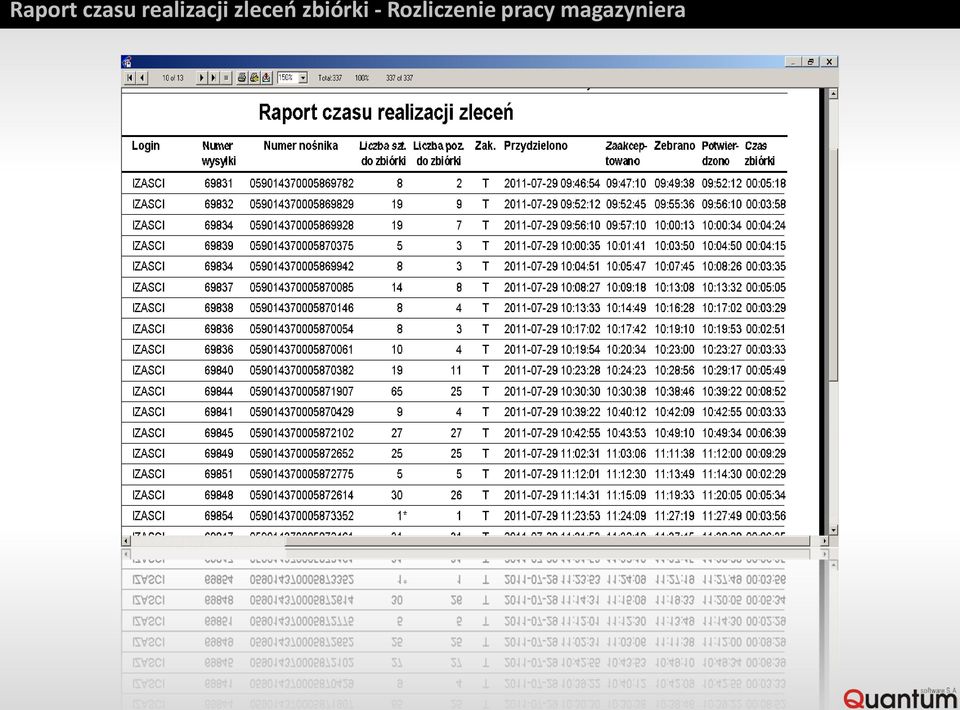This screenshot has height=710, width=960.
Task: Select carrier number 059014370005869928
Action: 301,225
